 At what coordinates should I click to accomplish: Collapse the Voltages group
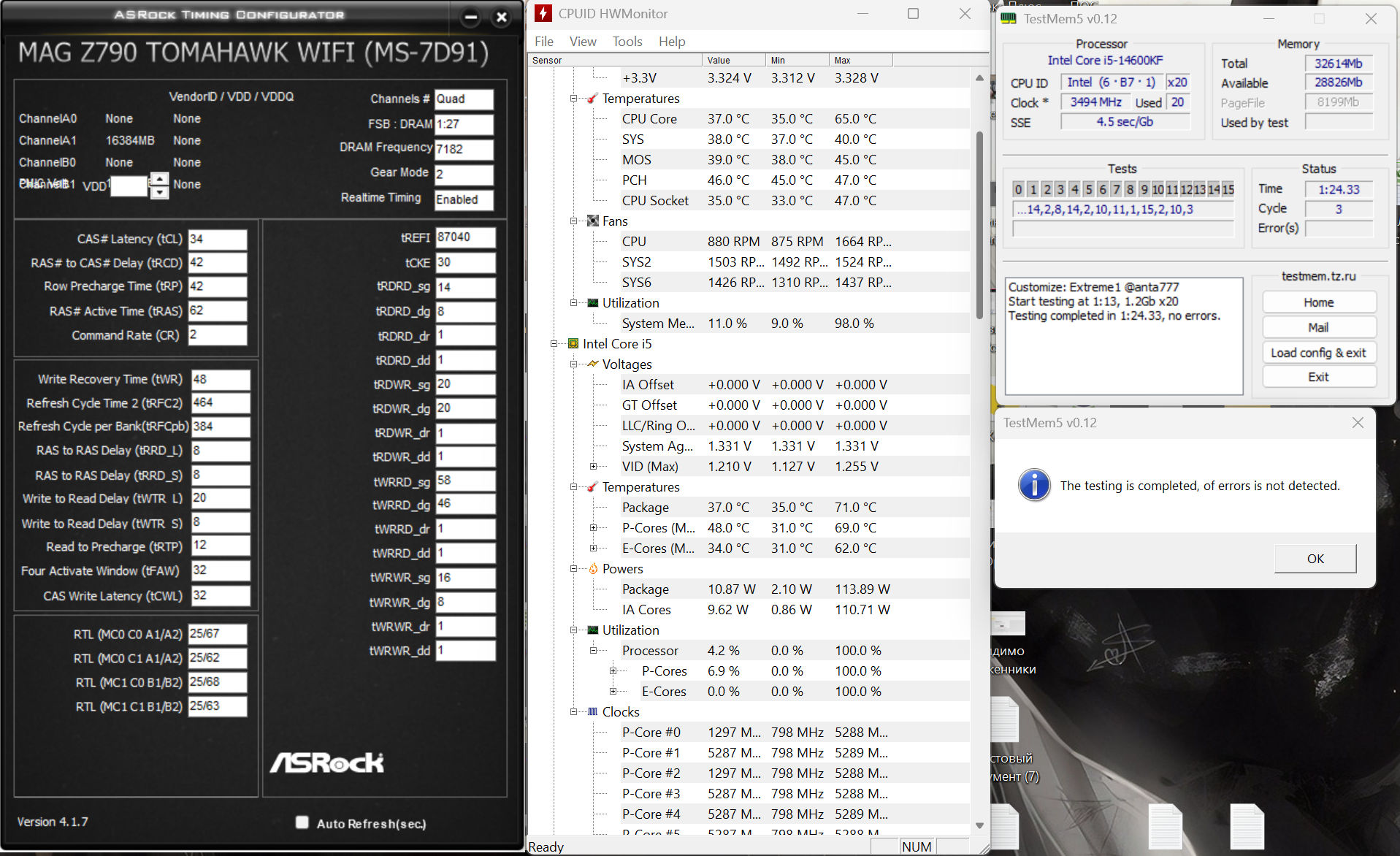574,364
